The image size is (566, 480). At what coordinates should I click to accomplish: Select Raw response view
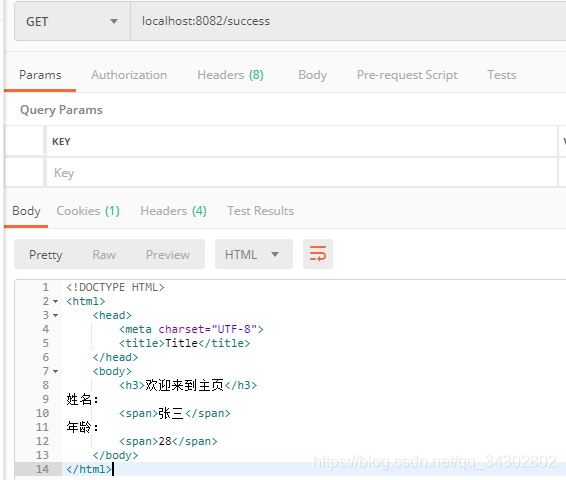point(104,255)
